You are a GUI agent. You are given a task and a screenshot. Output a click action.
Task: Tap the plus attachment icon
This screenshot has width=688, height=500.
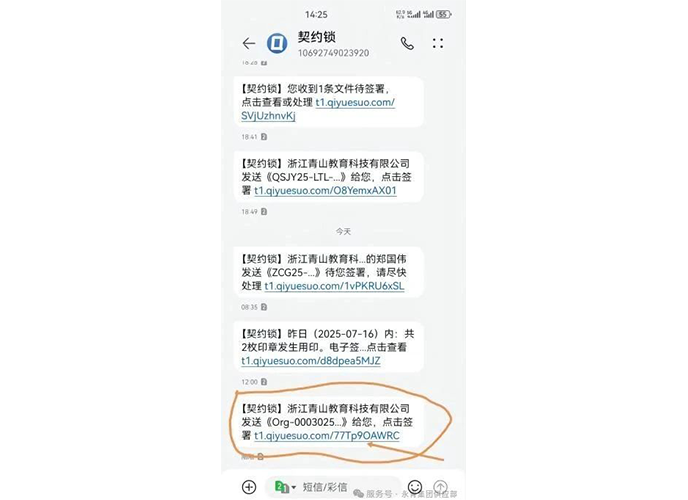click(249, 486)
